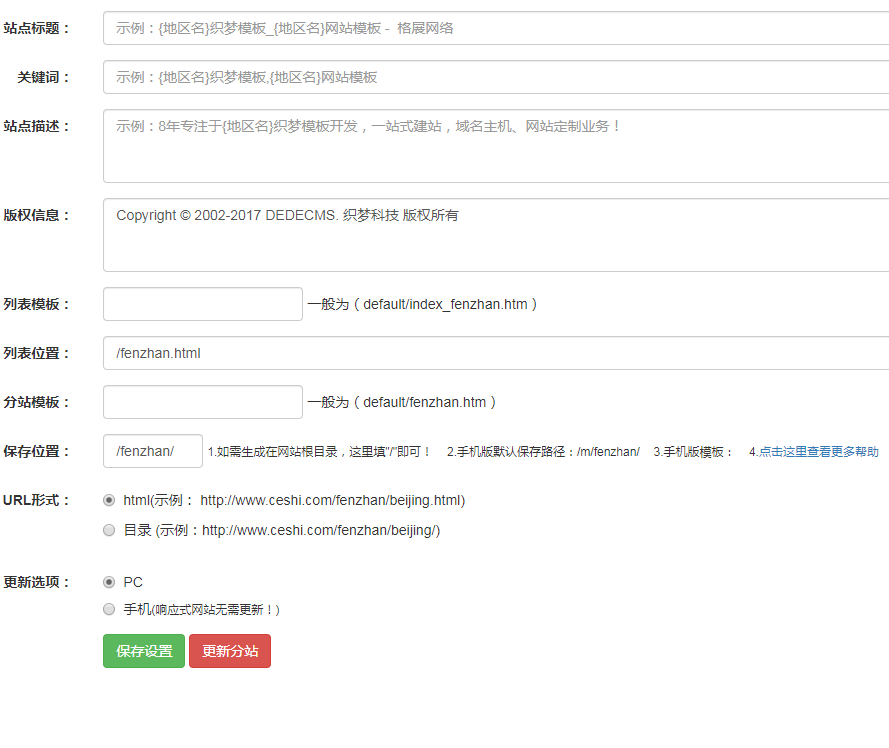Viewport: 889px width, 748px height.
Task: Click the 站点标题 field label
Action: tap(37, 28)
